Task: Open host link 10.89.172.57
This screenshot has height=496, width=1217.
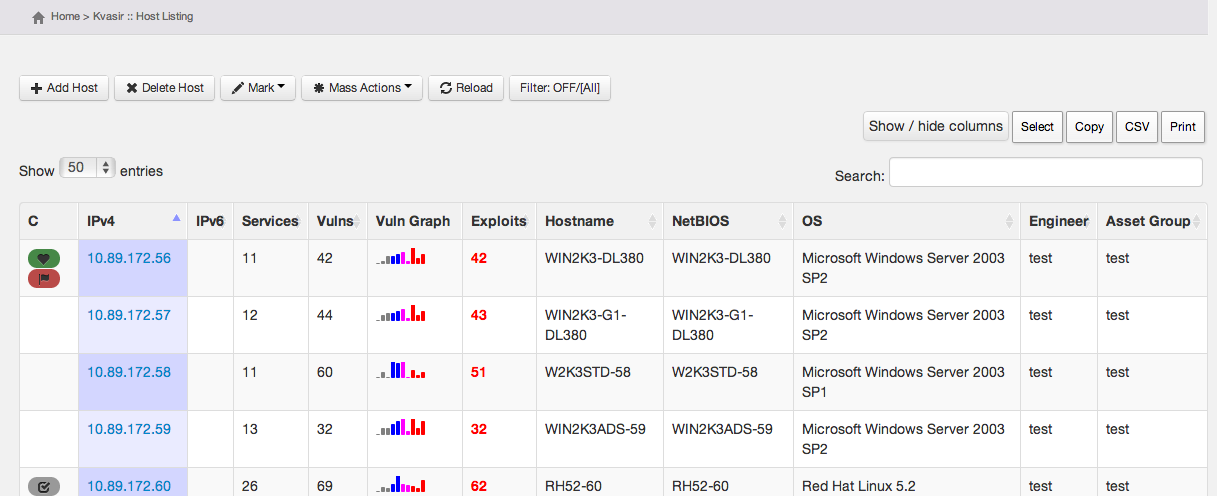Action: (129, 315)
